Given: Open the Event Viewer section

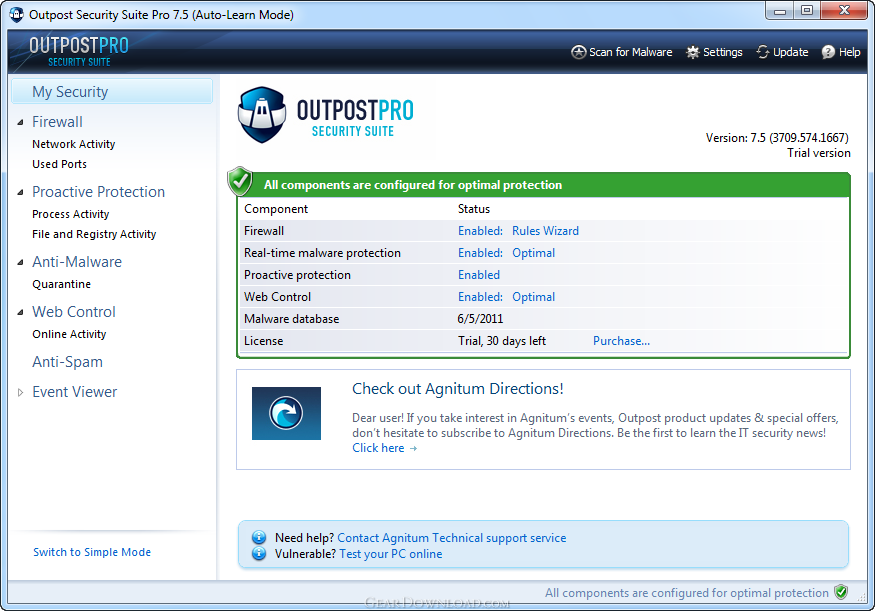Looking at the screenshot, I should (x=75, y=392).
